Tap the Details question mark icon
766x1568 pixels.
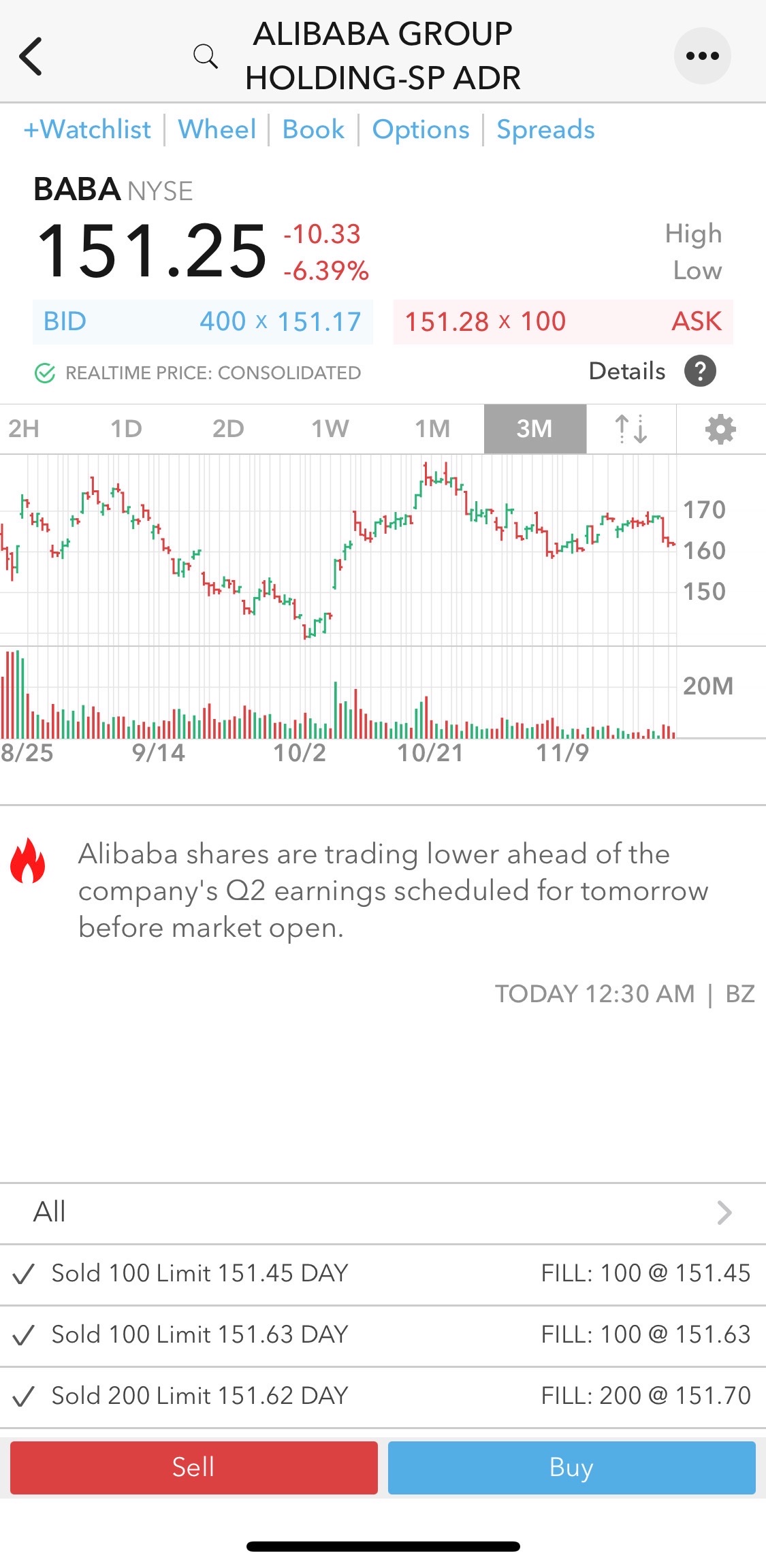700,371
